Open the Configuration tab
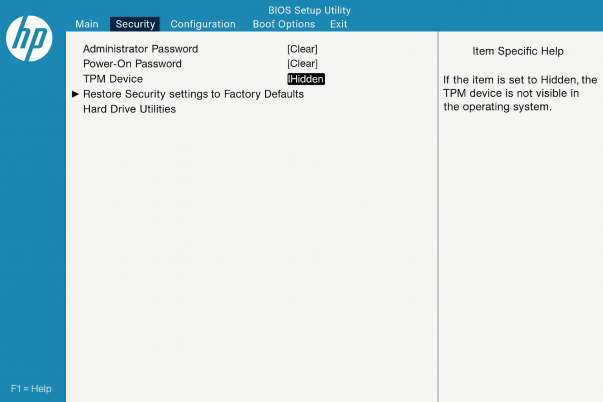 pos(203,24)
